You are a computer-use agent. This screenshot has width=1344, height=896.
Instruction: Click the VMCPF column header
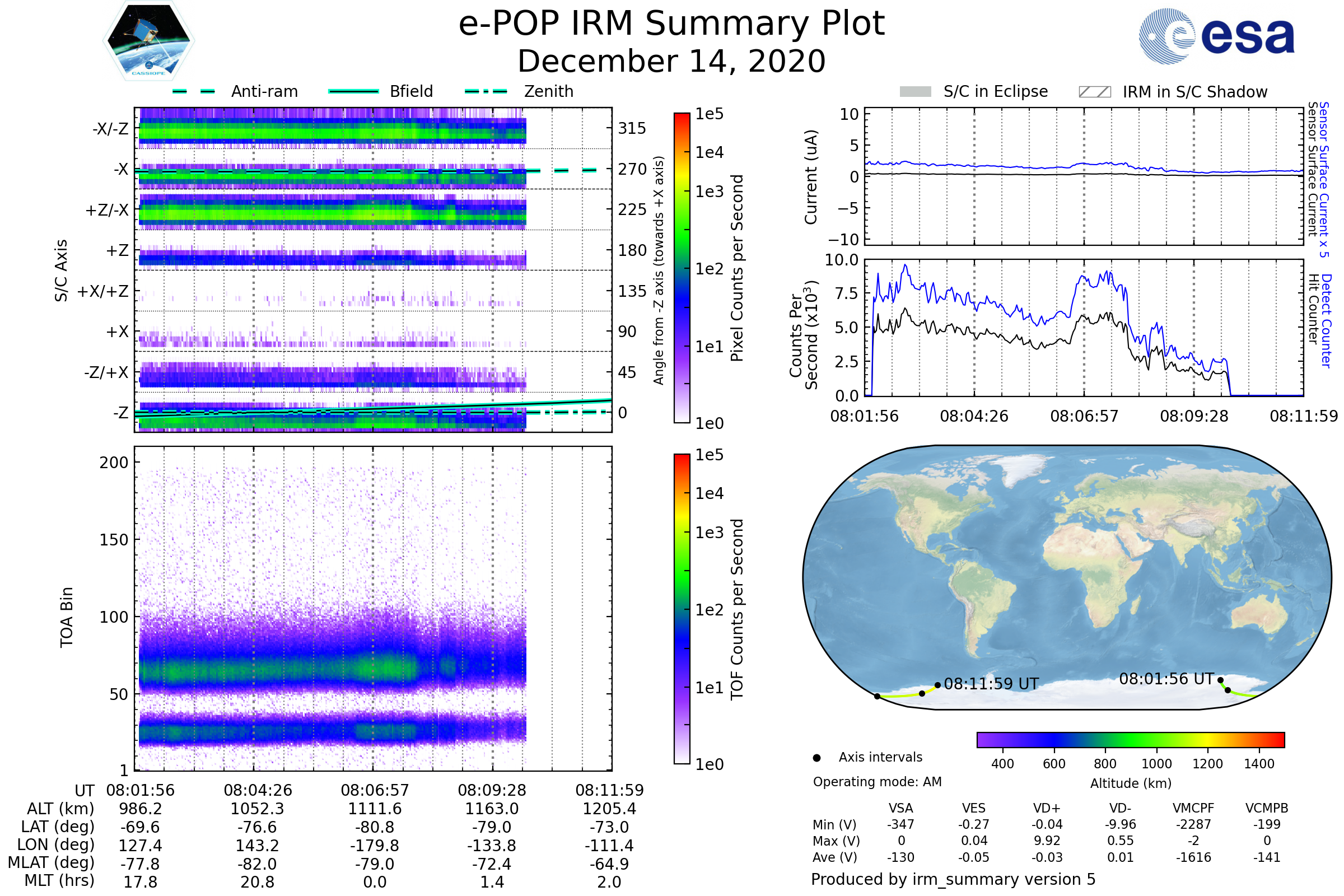click(x=1193, y=809)
